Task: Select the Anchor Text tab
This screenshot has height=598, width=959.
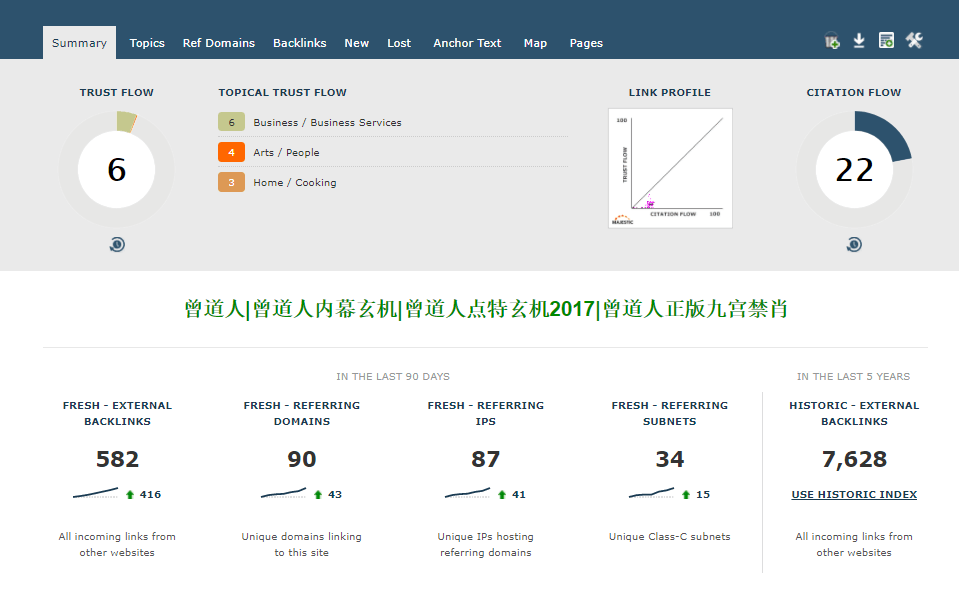Action: point(467,43)
